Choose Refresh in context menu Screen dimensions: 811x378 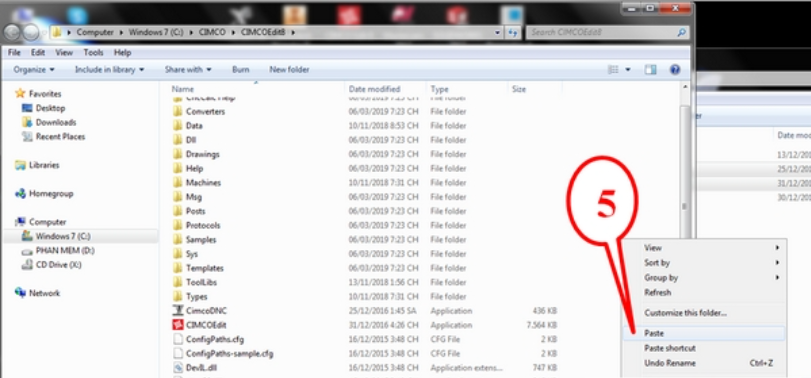(705, 293)
